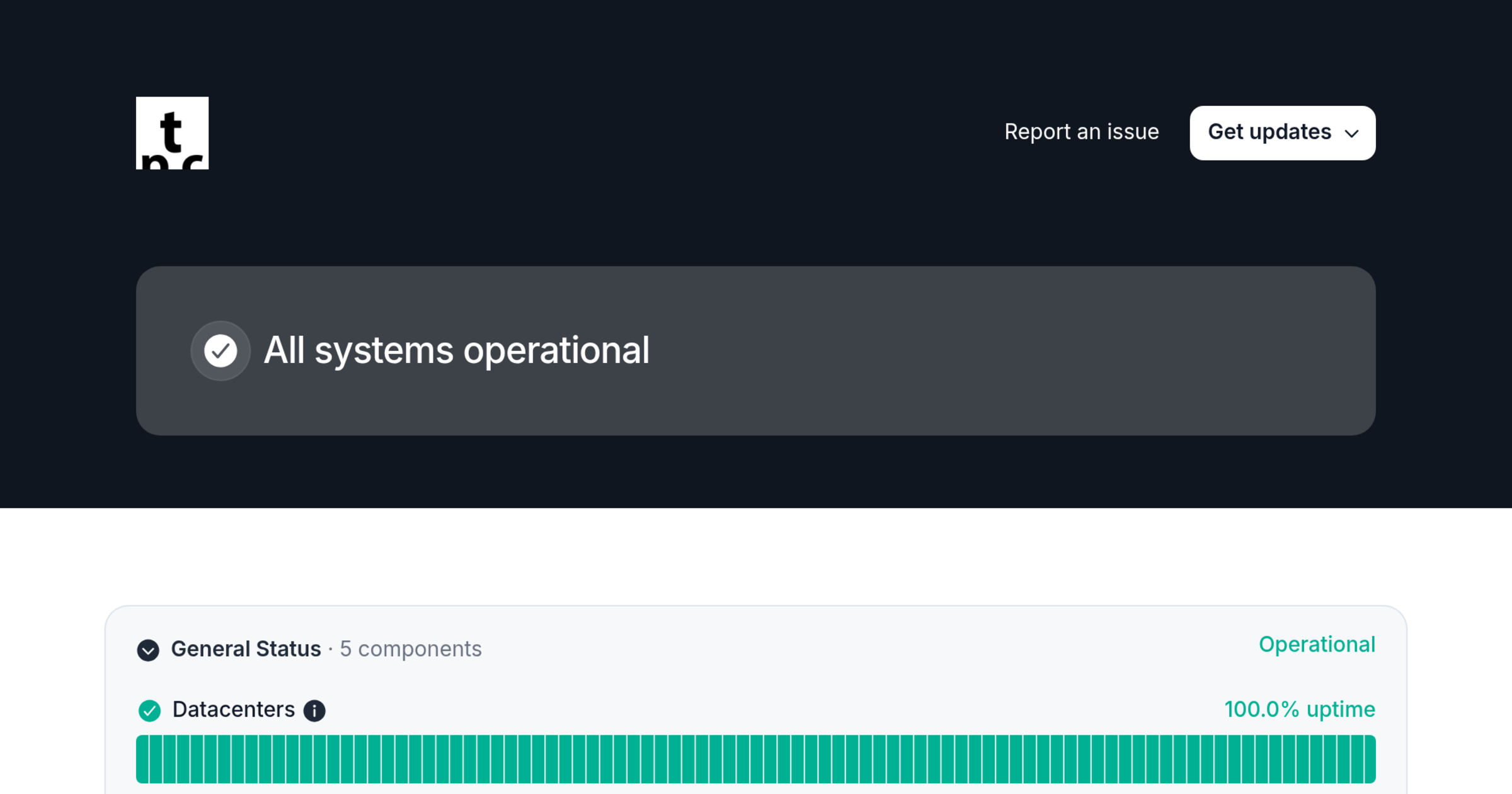Select the latest day in Datacenters uptime bar

coord(1369,759)
